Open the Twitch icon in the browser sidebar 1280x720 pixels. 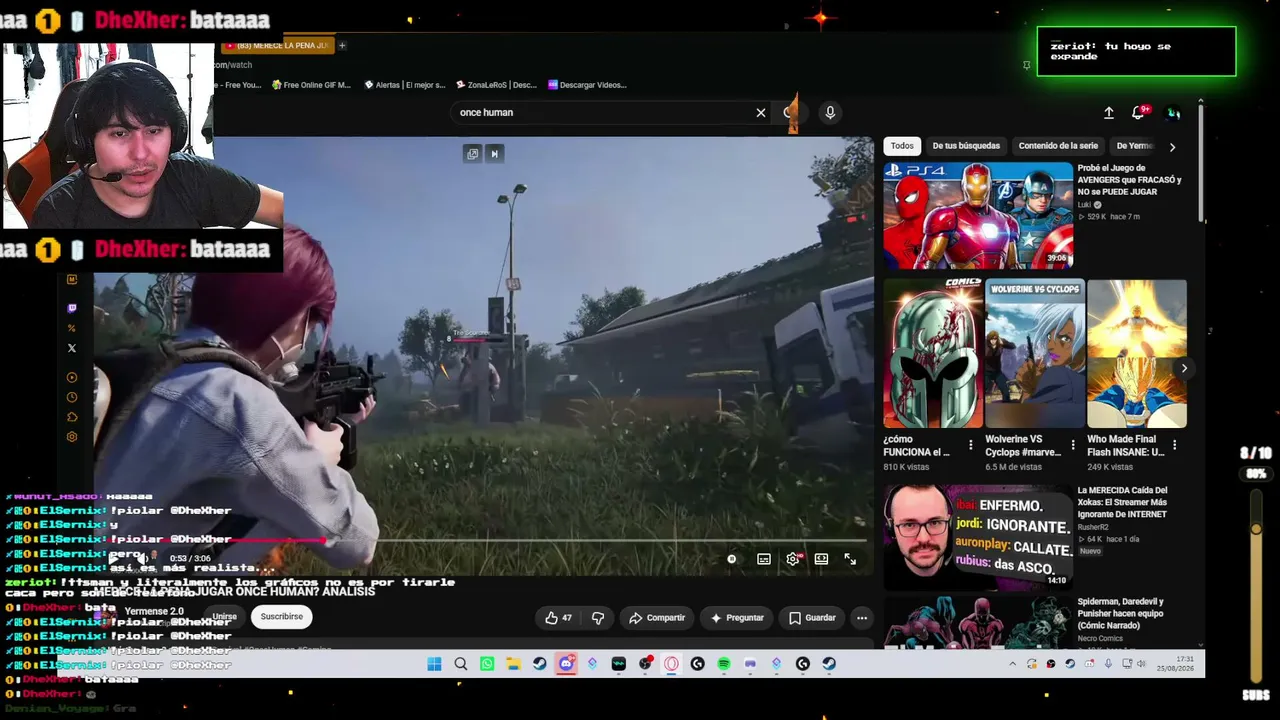pyautogui.click(x=71, y=309)
